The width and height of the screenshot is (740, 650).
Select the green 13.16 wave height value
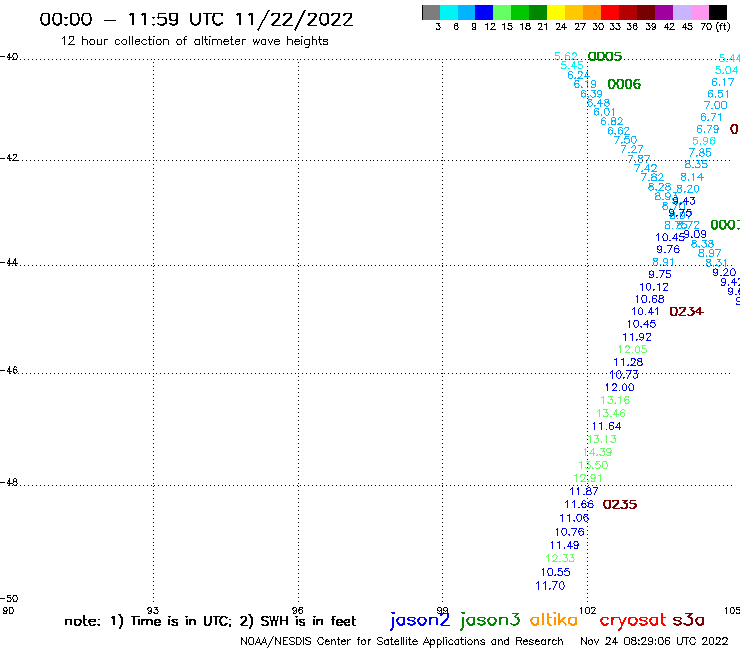(615, 400)
